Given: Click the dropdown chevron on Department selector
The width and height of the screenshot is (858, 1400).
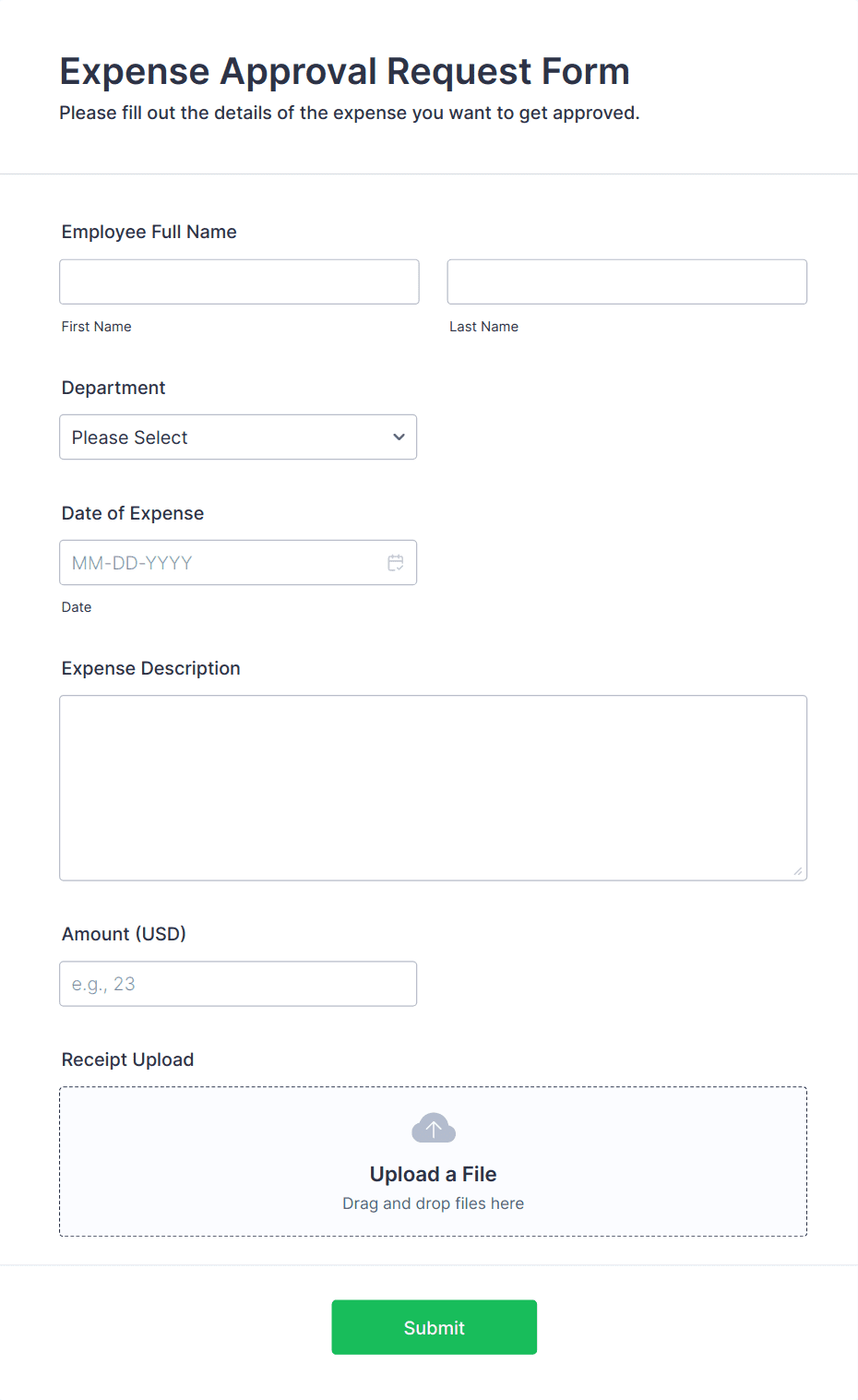Looking at the screenshot, I should pyautogui.click(x=398, y=437).
